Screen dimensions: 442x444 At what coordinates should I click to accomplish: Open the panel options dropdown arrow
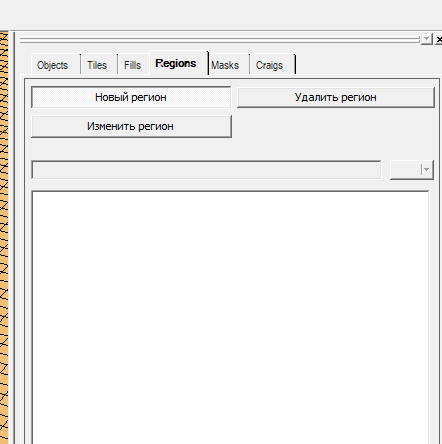coord(426,39)
